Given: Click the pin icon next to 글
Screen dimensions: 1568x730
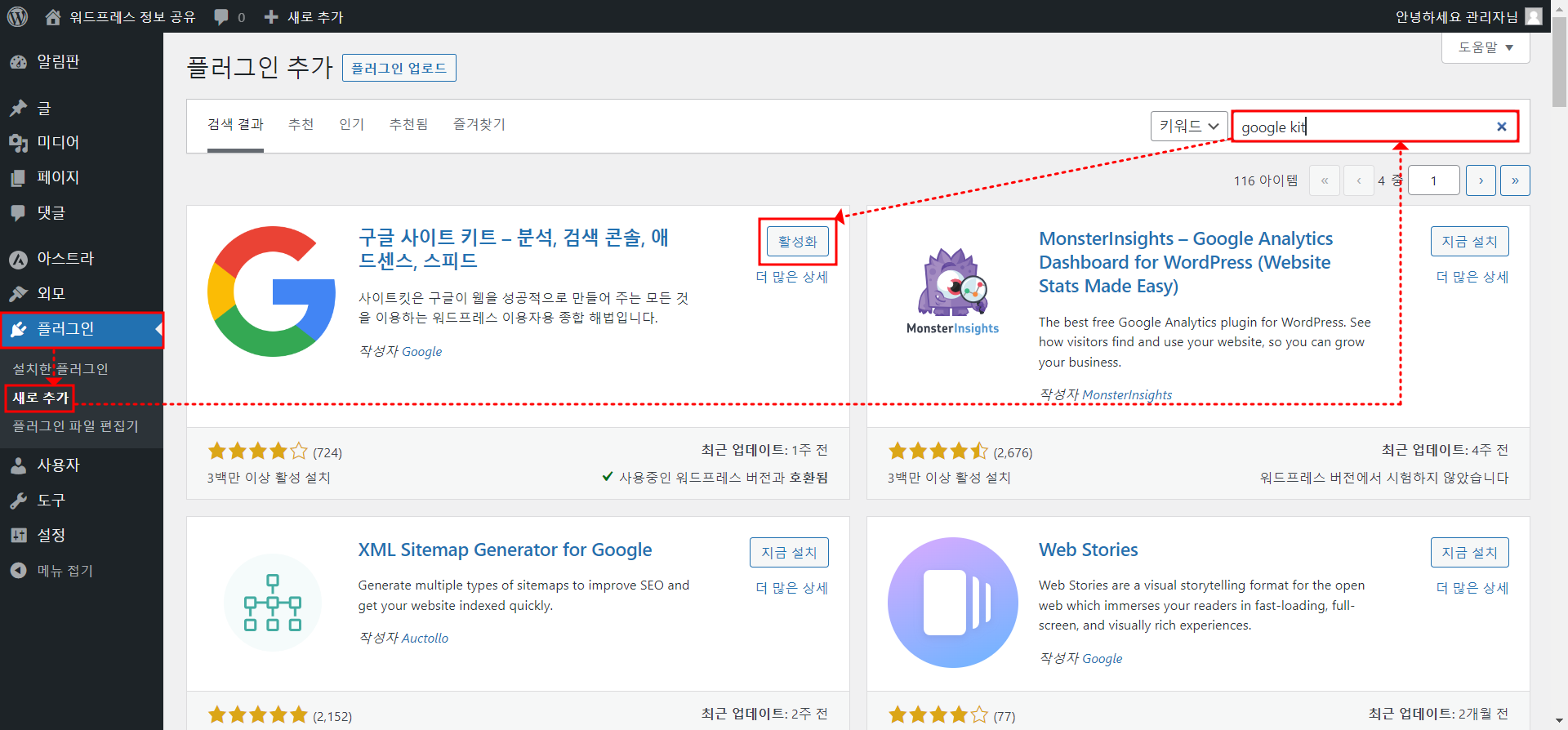Looking at the screenshot, I should coord(18,109).
